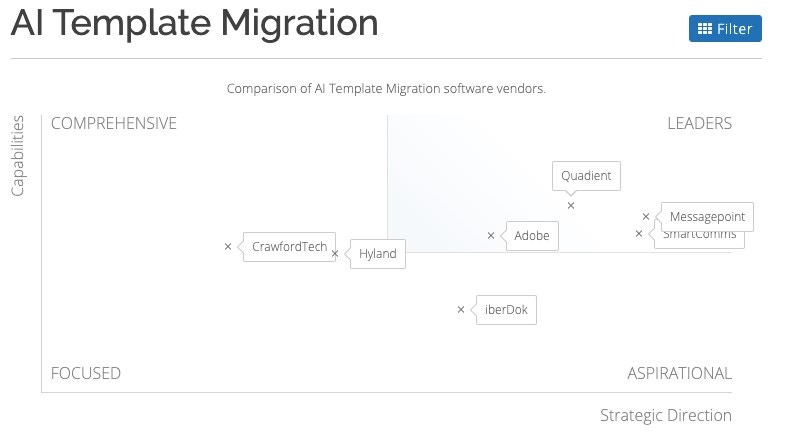Select the iberDok vendor label
This screenshot has width=791, height=446.
coord(506,310)
